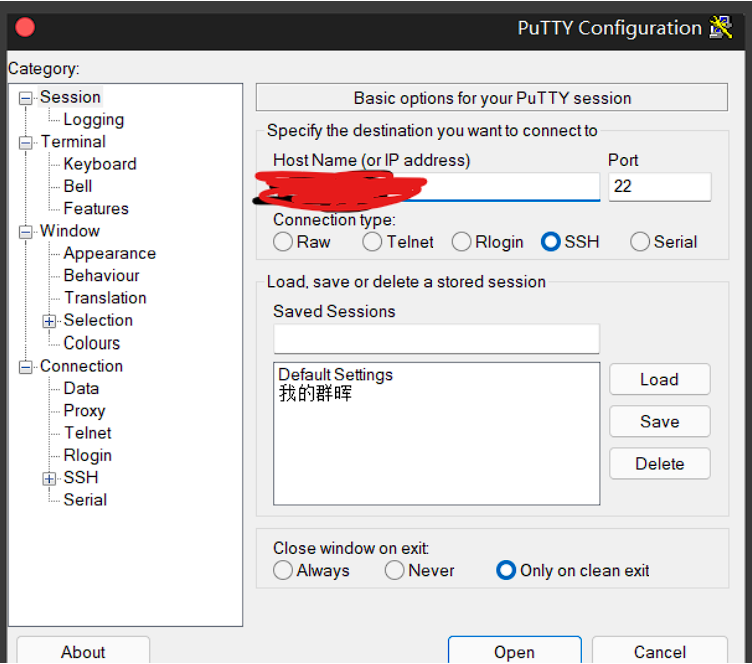Focus the Port field showing 22
752x664 pixels.
point(660,186)
